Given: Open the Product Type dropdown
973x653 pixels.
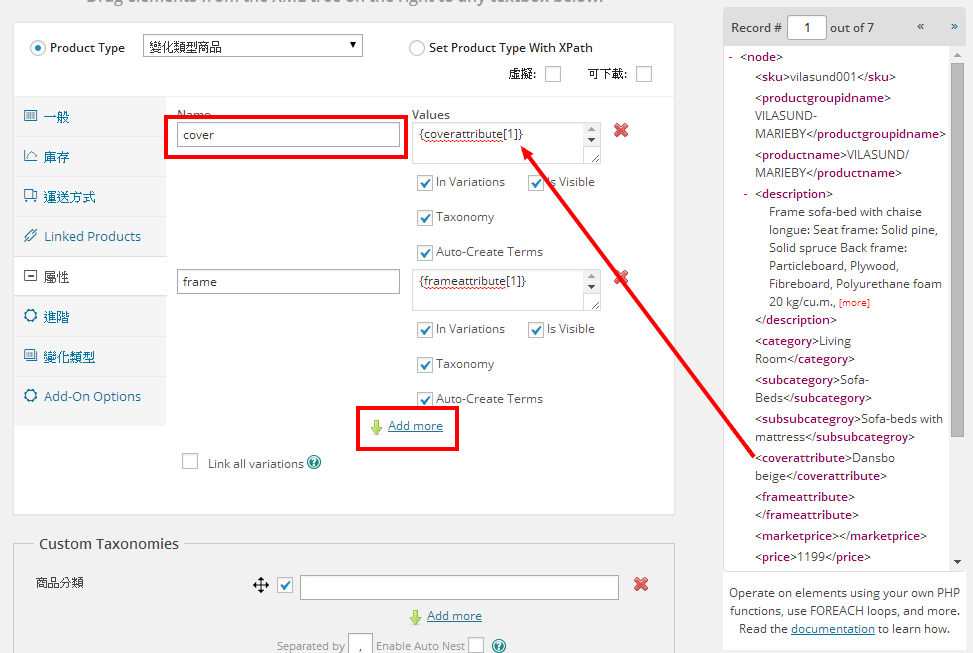Looking at the screenshot, I should pos(253,46).
